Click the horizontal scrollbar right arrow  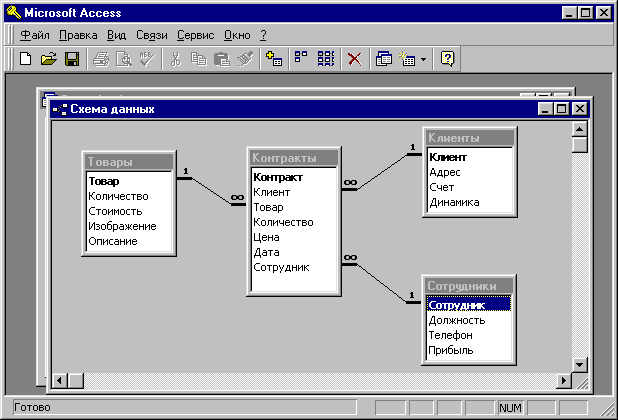(564, 381)
